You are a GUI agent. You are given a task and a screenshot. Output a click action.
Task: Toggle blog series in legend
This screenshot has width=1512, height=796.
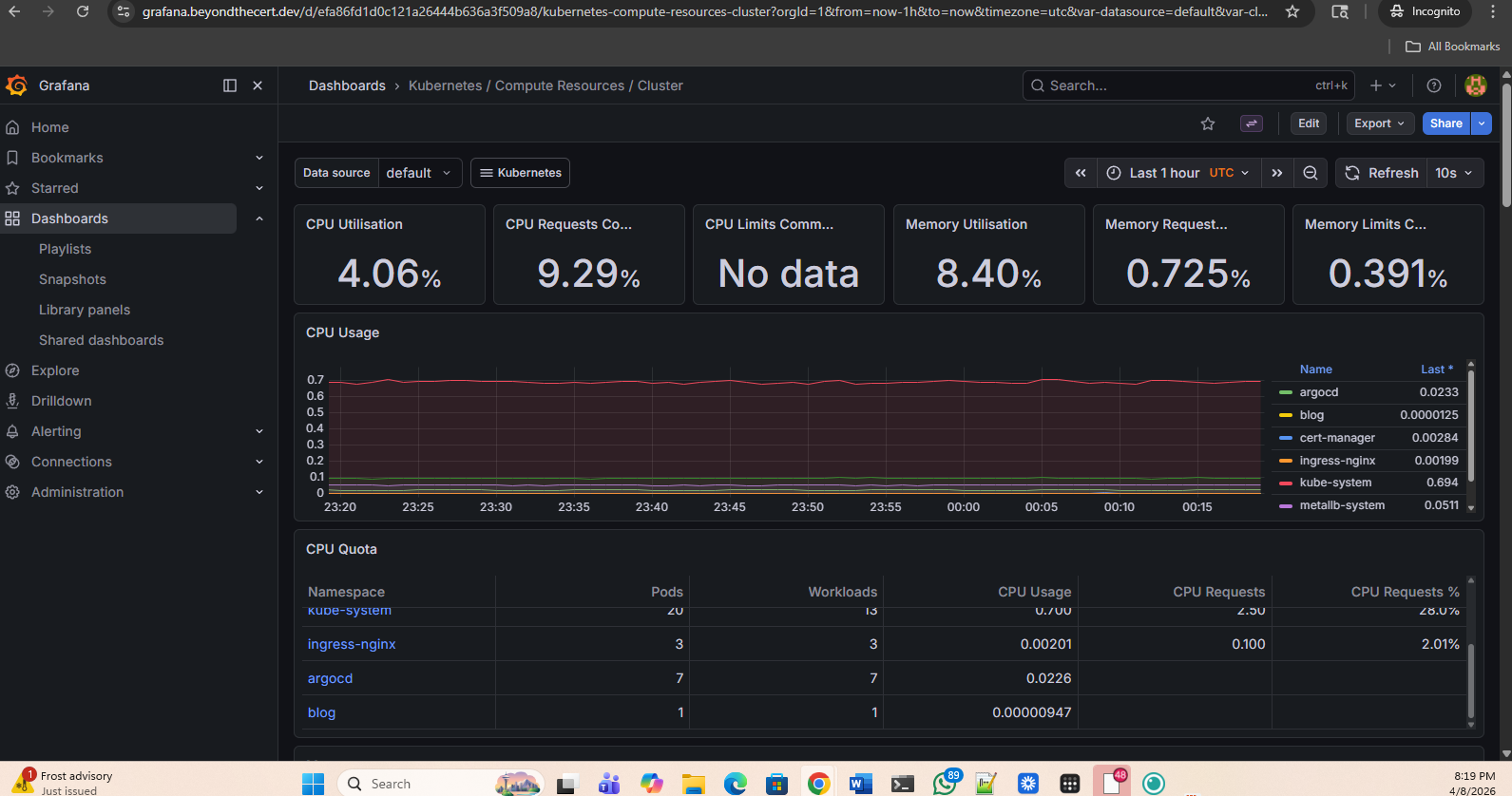1311,415
